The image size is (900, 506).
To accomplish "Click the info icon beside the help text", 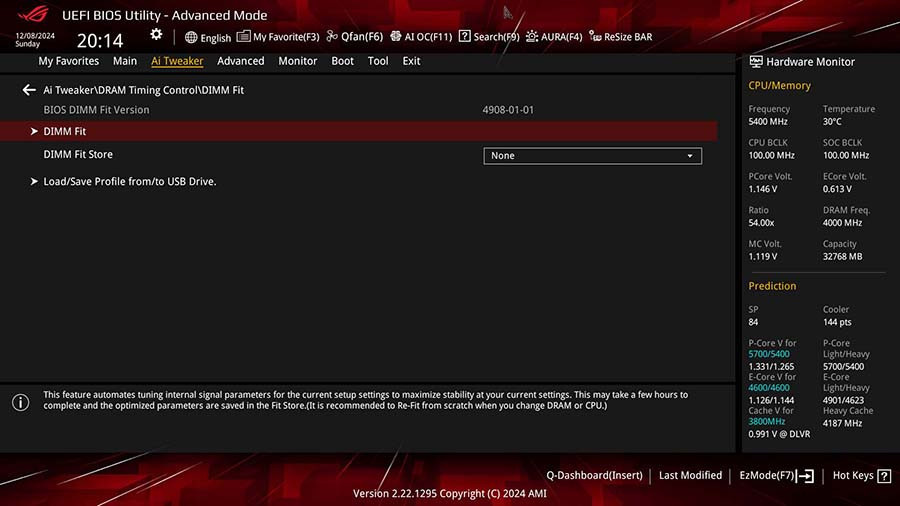I will 21,402.
